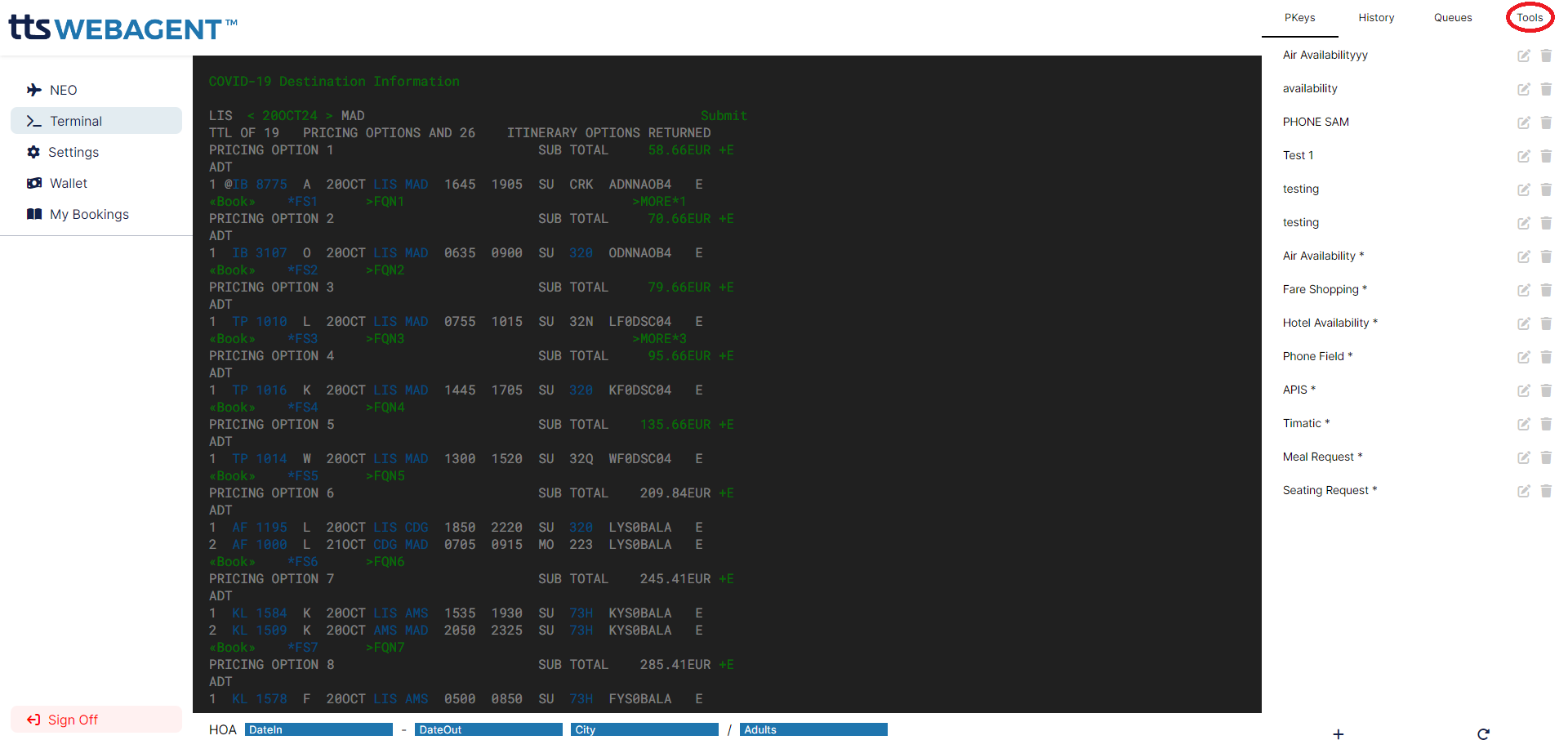Click edit icon for Air Availabilityyy pkey
This screenshot has width=1568, height=749.
pyautogui.click(x=1523, y=56)
